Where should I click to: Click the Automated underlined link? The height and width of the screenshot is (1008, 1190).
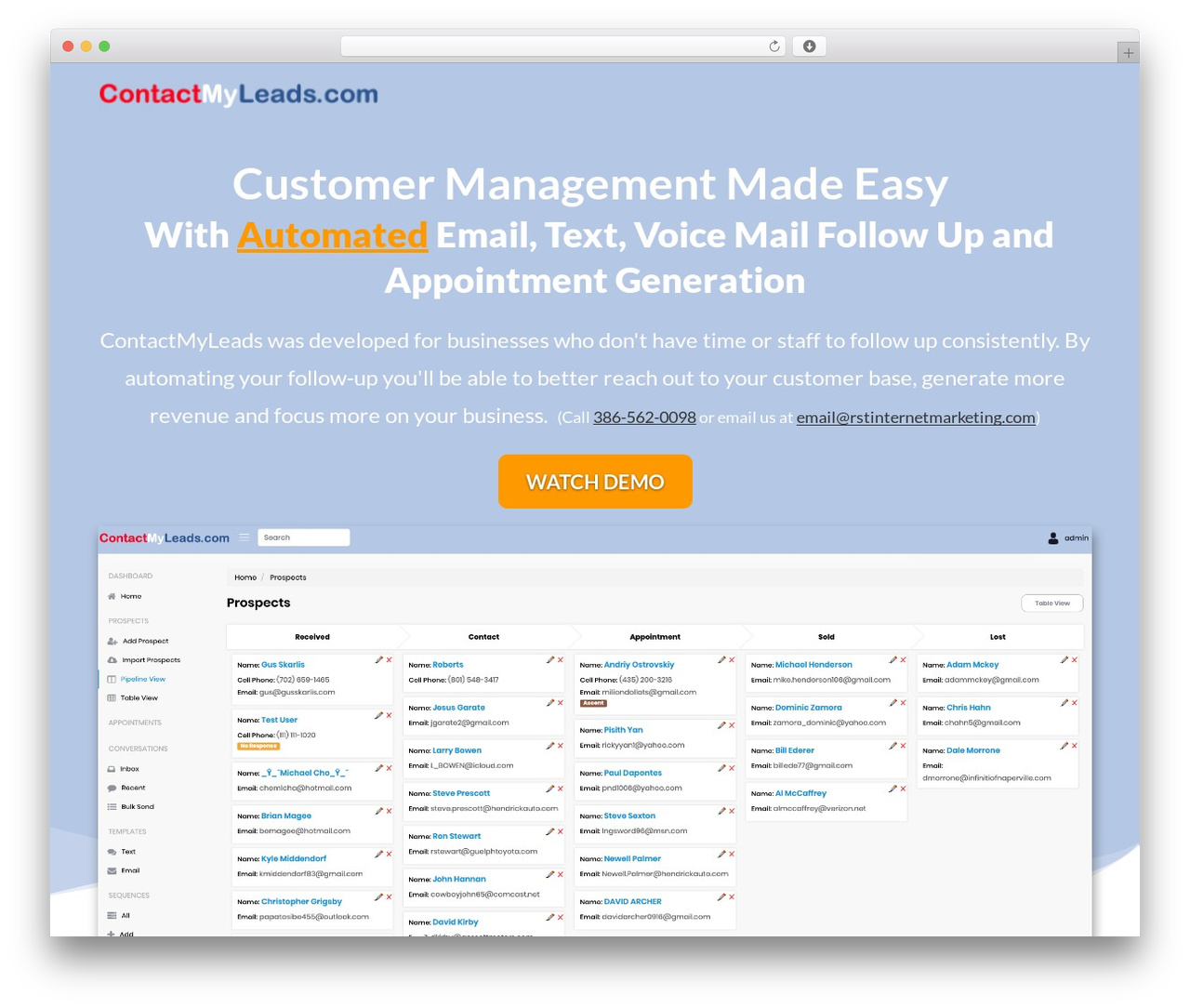[333, 235]
